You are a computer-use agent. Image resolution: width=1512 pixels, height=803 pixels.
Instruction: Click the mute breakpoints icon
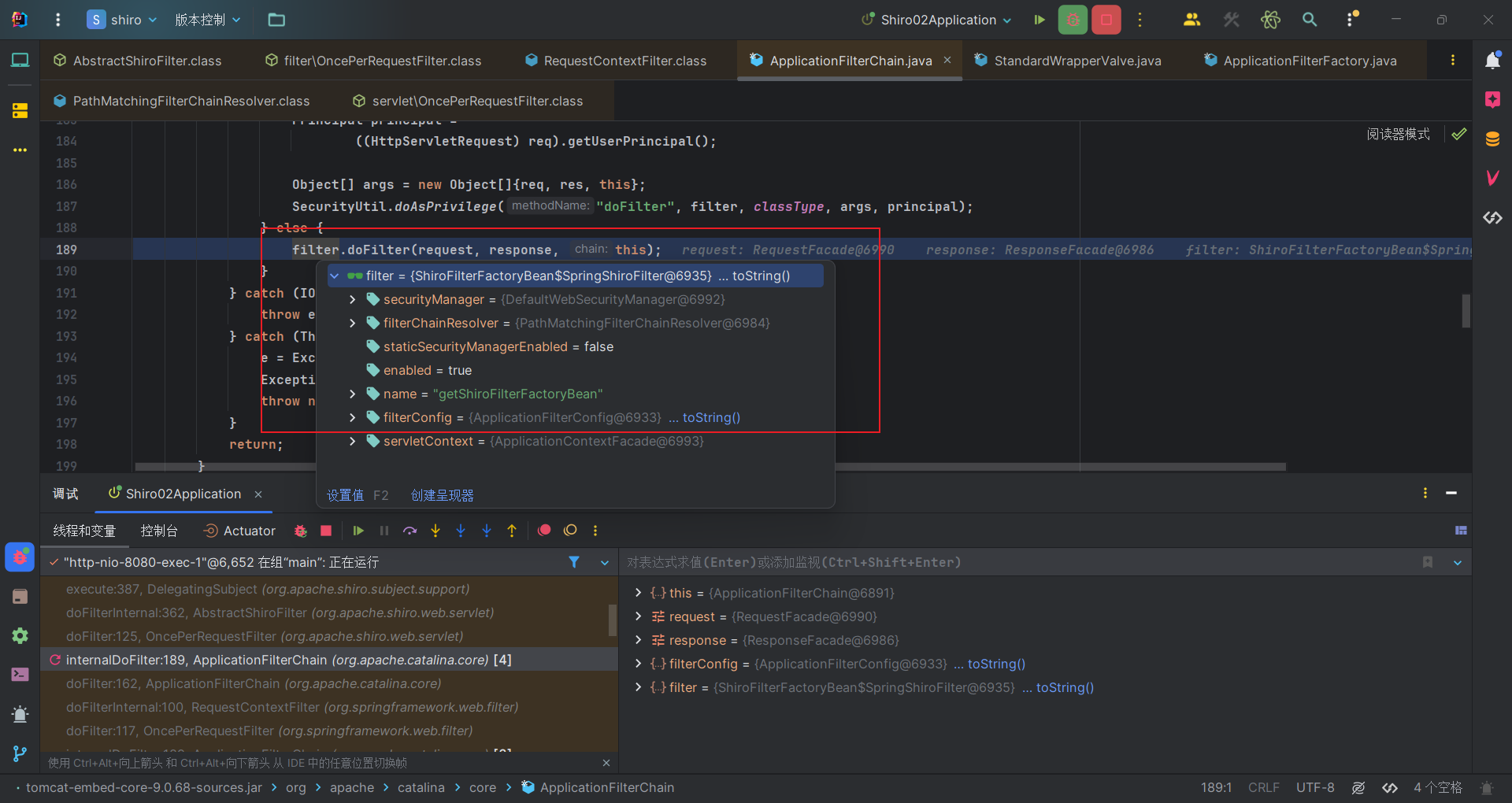click(570, 531)
